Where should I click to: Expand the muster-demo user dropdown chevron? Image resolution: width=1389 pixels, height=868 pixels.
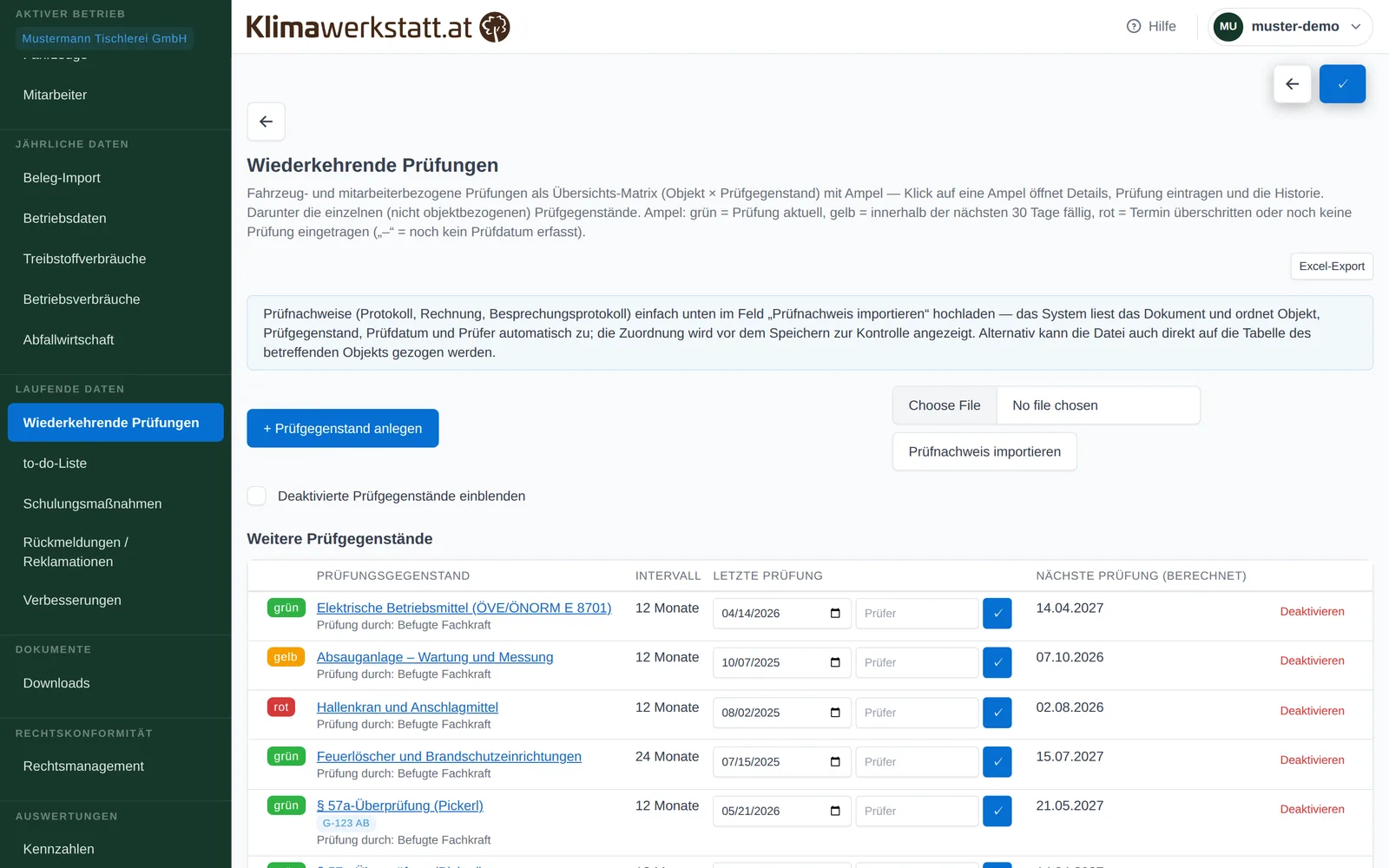point(1355,26)
